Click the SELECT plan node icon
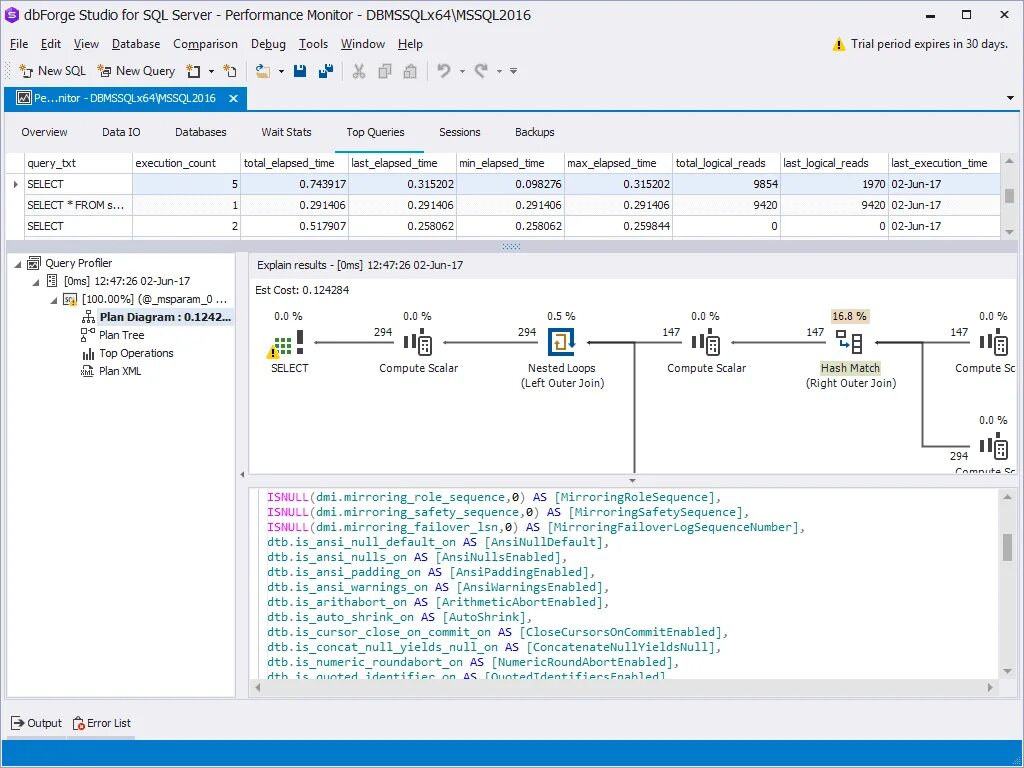This screenshot has height=768, width=1024. pyautogui.click(x=286, y=344)
